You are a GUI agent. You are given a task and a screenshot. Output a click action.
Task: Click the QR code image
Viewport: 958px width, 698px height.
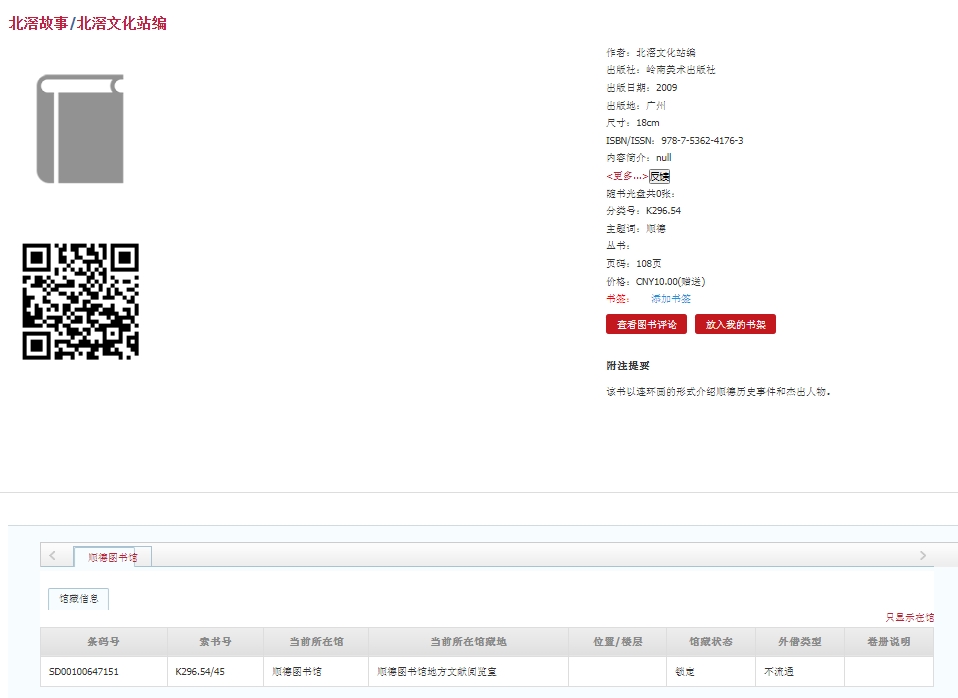81,301
